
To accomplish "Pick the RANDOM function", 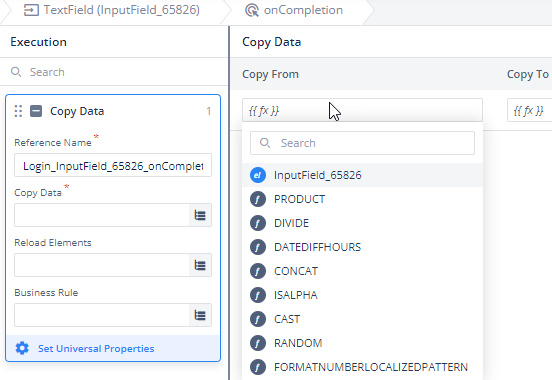I will 362,343.
